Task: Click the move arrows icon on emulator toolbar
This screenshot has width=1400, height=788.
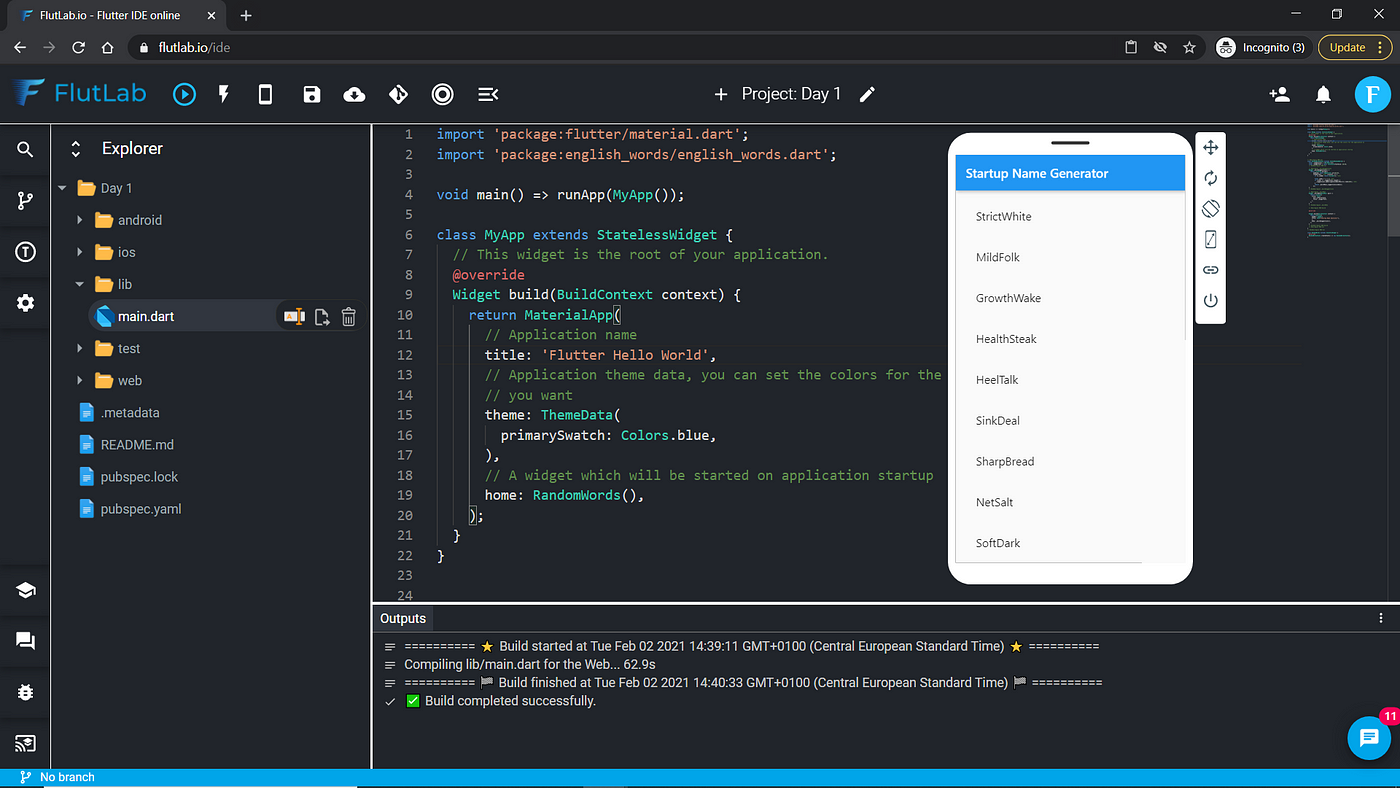Action: 1210,148
